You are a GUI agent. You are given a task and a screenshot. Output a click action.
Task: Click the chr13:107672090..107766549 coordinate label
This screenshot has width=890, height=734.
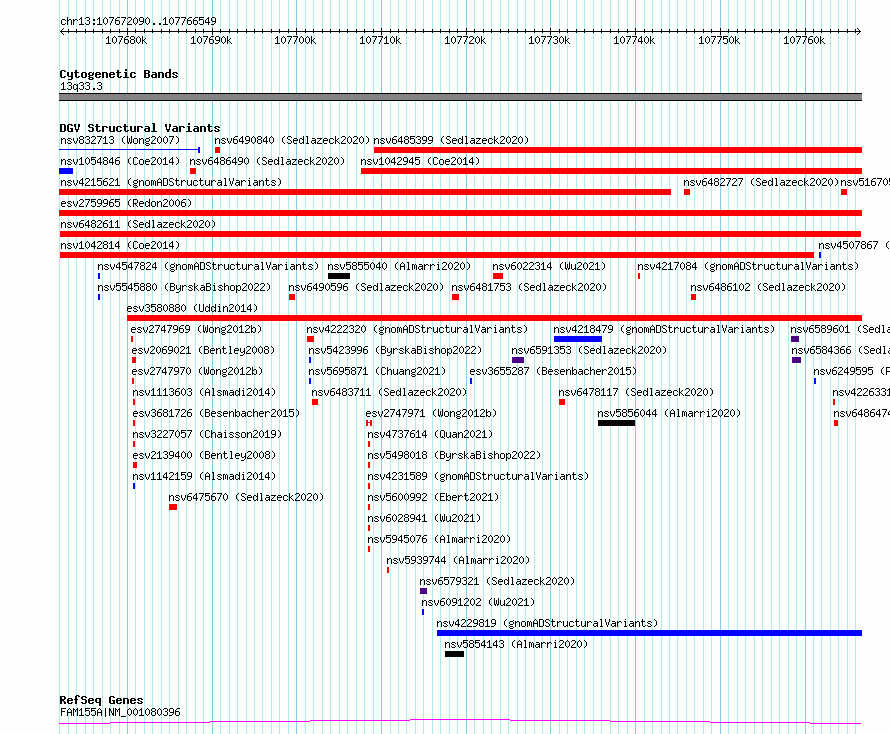click(138, 21)
